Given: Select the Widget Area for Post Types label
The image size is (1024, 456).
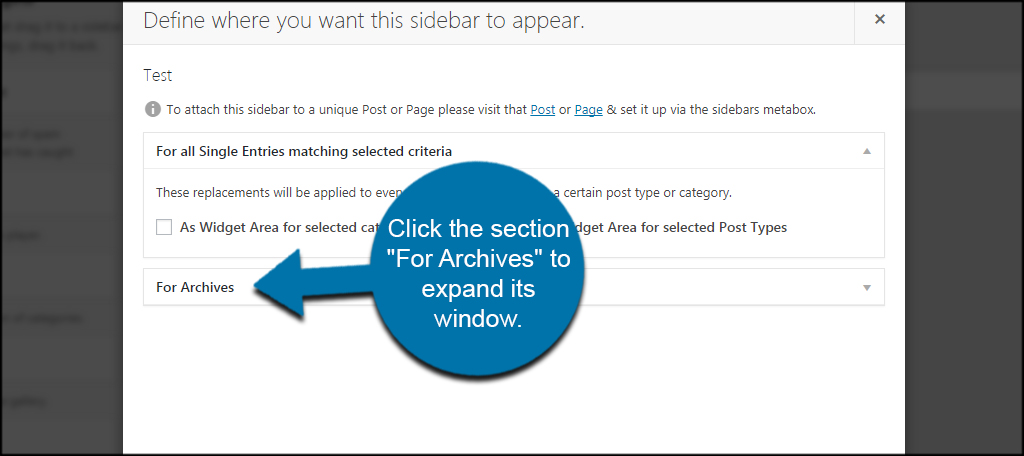Looking at the screenshot, I should [679, 227].
